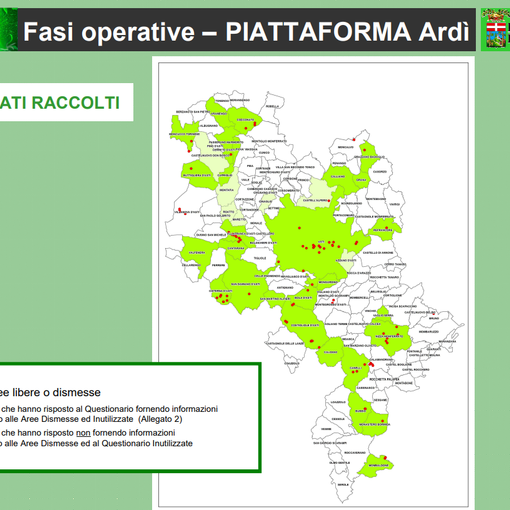Click the ALBUGNANO label on the map
Viewport: 510px width, 510px height.
(x=208, y=126)
